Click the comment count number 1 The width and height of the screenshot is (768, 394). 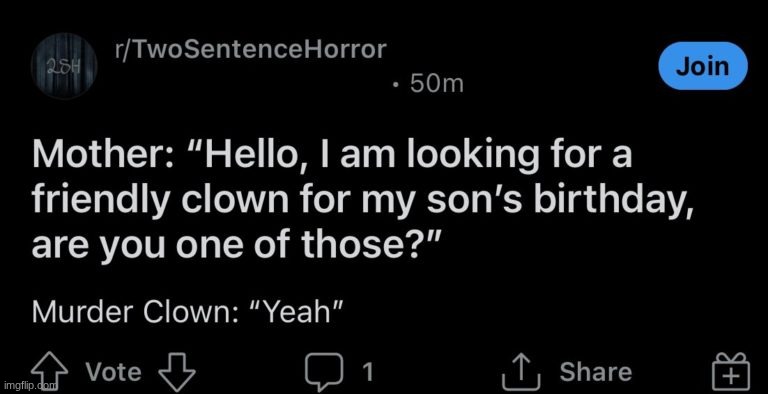tap(368, 372)
